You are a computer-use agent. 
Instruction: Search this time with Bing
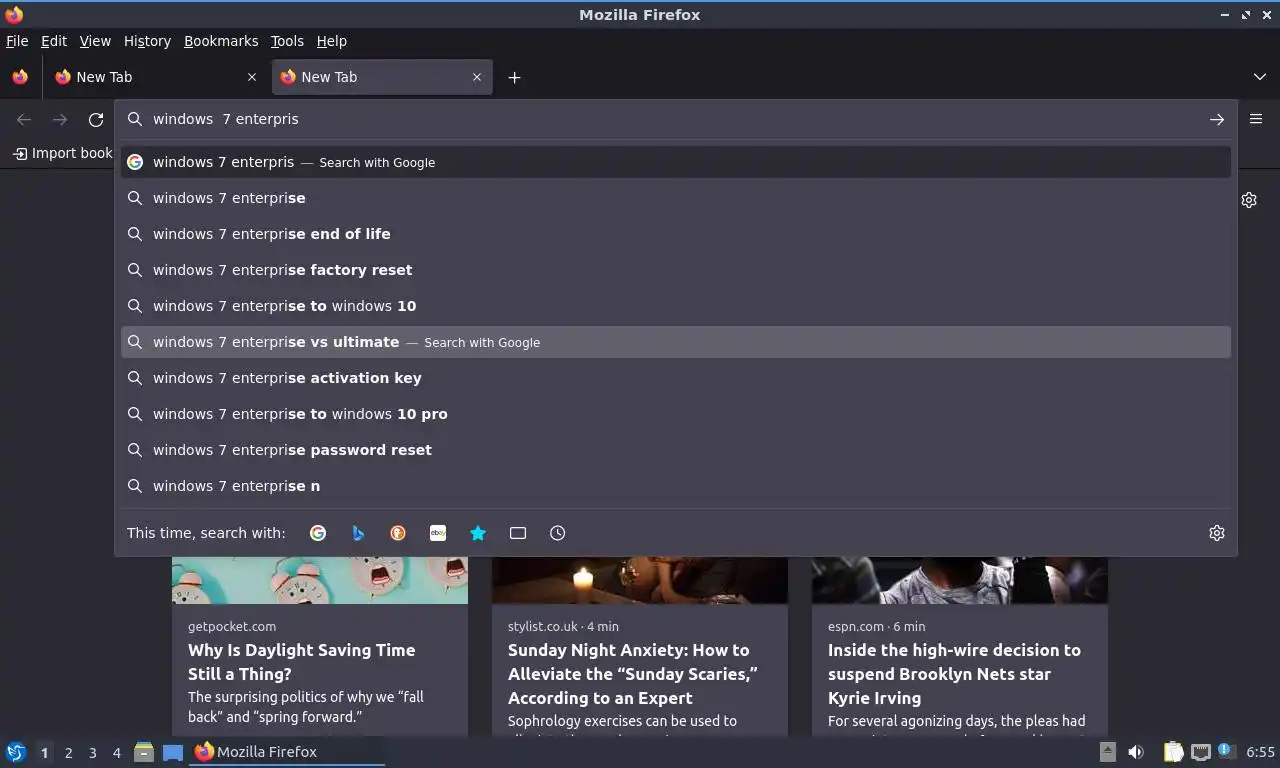pyautogui.click(x=358, y=533)
